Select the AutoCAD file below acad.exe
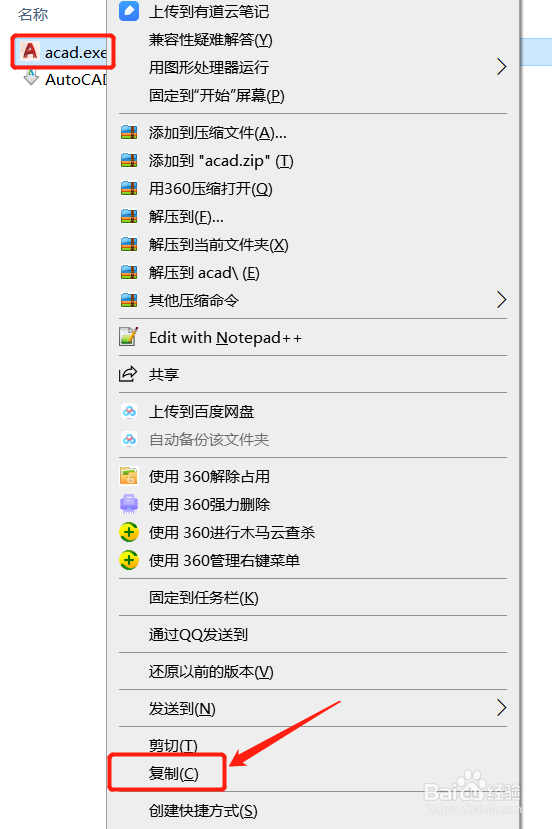This screenshot has width=552, height=829. 65,79
